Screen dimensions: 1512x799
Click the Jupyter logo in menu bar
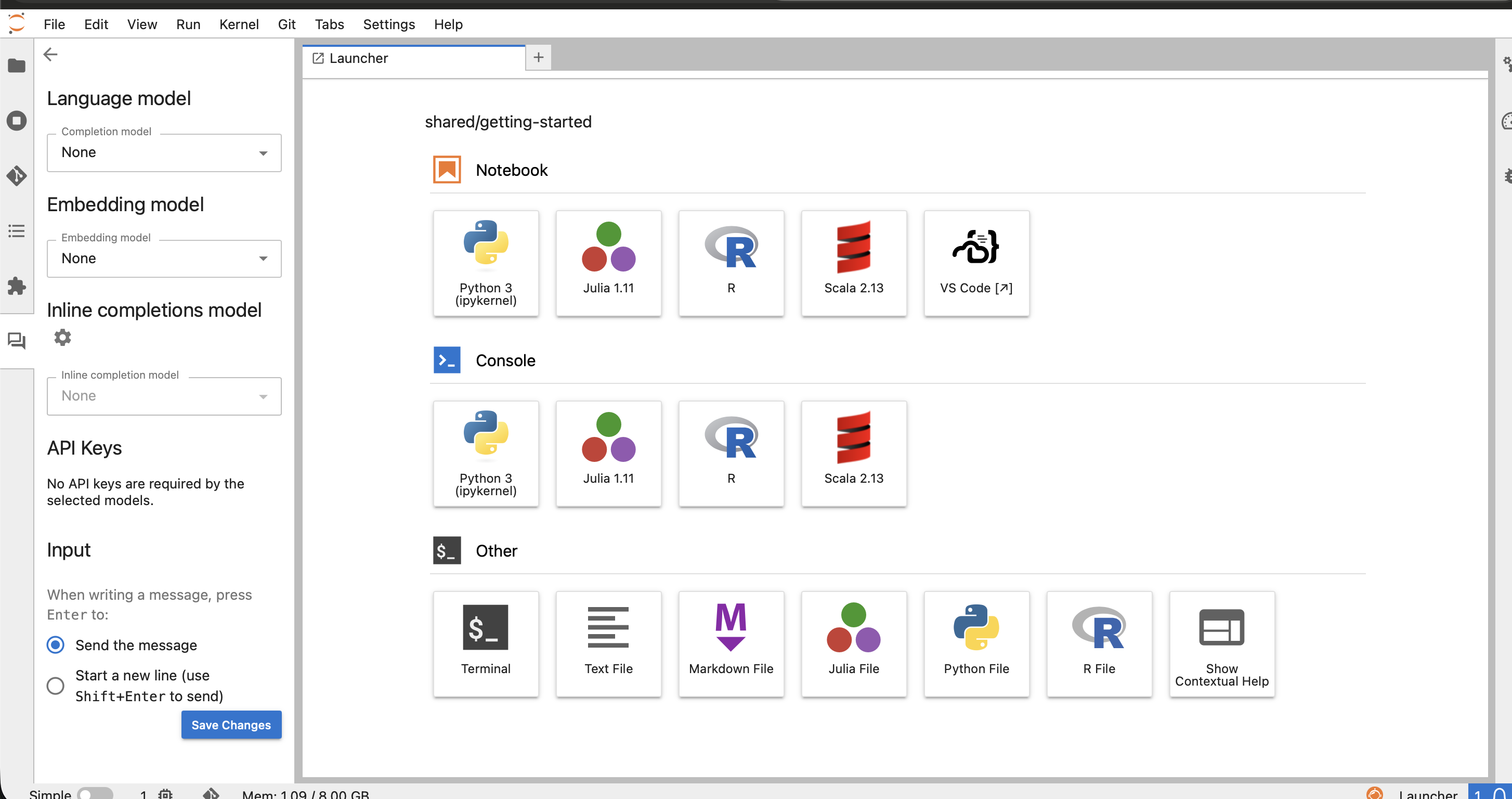click(x=17, y=23)
